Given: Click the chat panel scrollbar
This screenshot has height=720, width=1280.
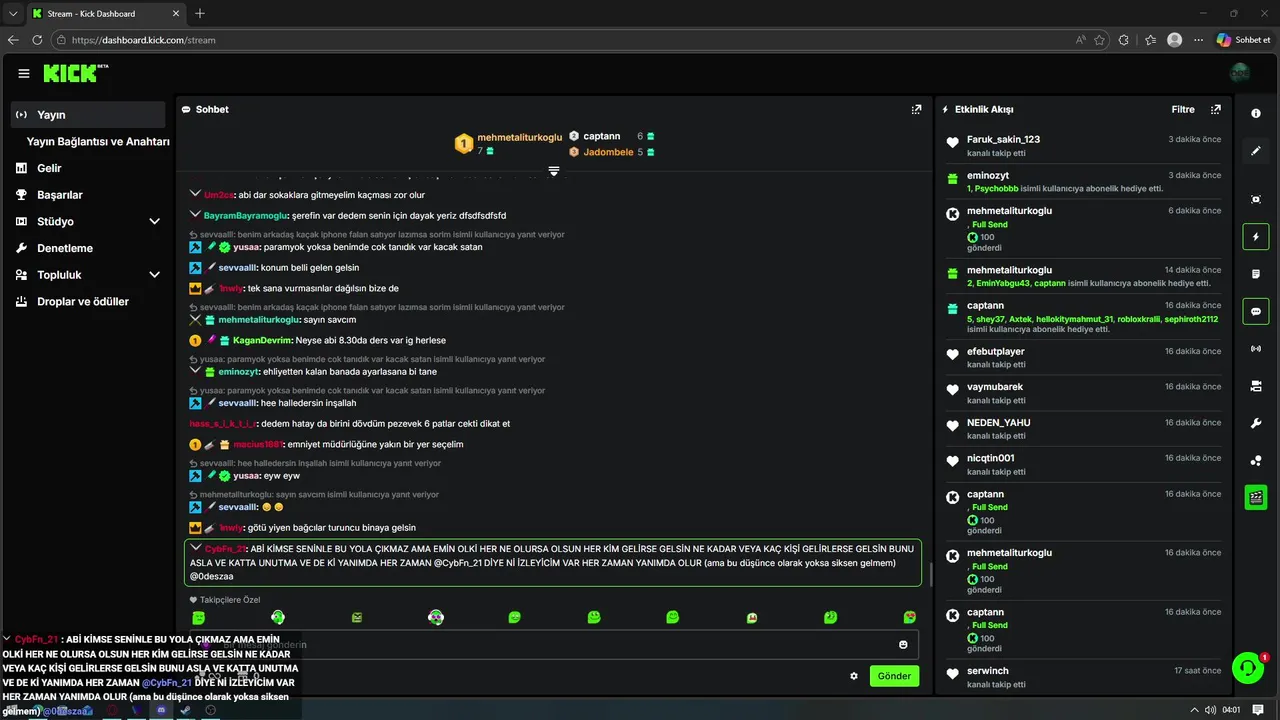Looking at the screenshot, I should point(931,575).
